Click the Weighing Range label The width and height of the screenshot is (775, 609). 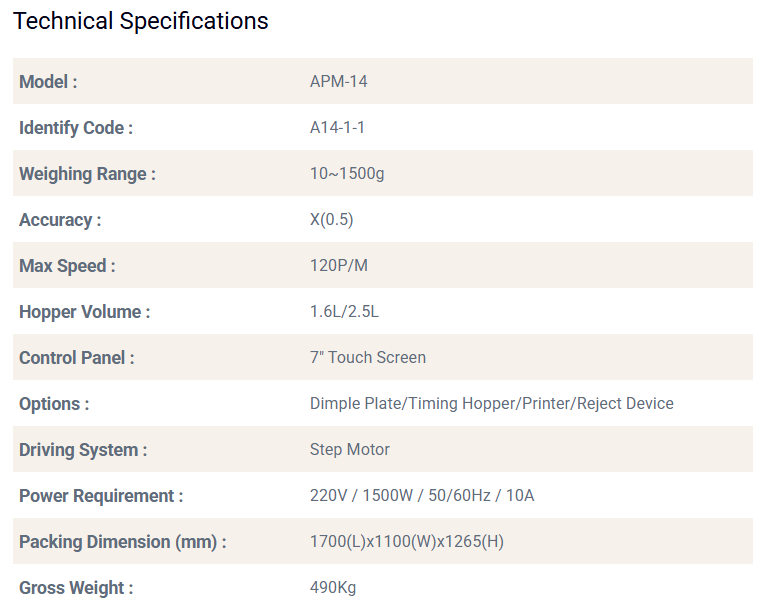click(87, 174)
